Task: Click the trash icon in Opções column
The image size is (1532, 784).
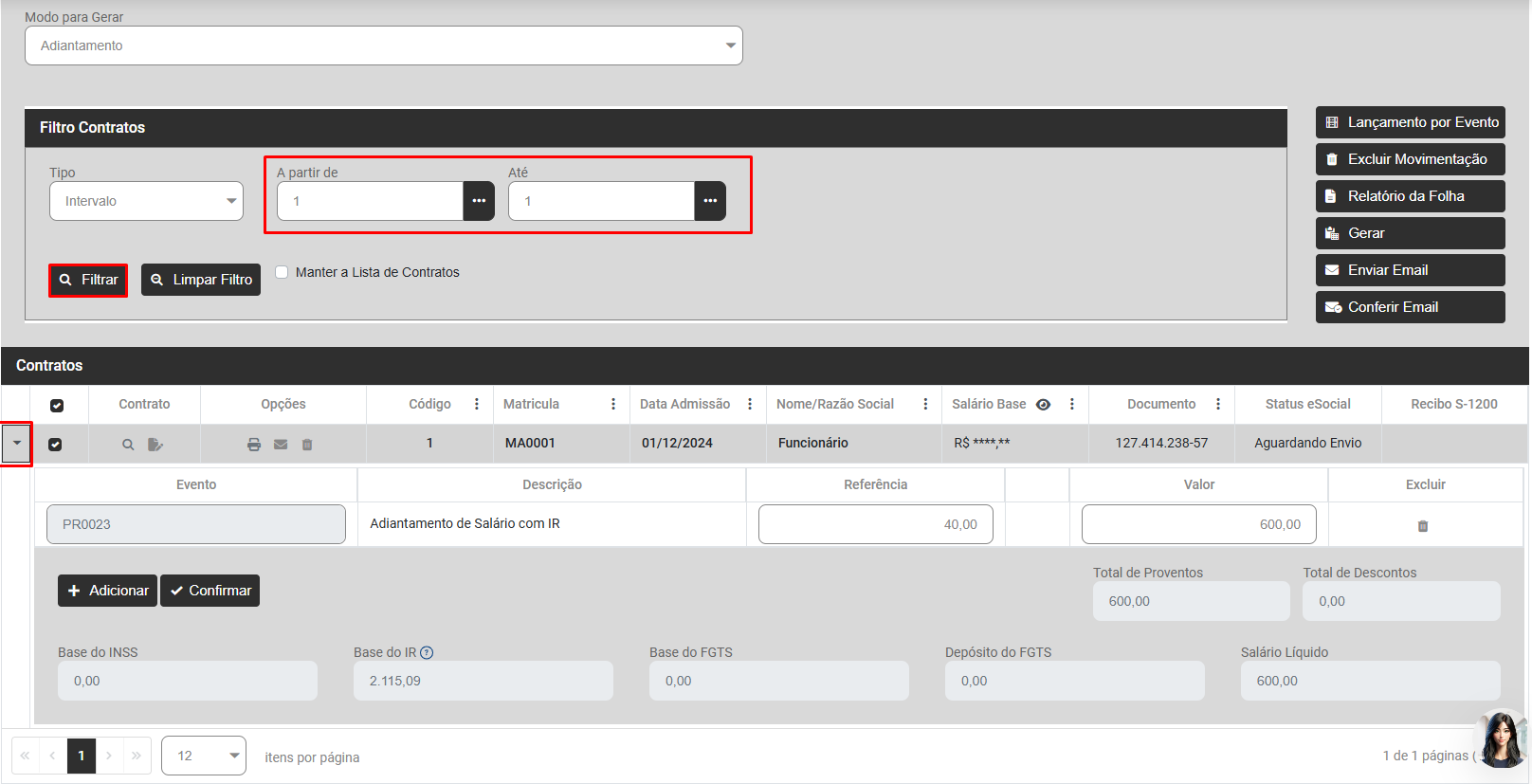Action: 307,445
